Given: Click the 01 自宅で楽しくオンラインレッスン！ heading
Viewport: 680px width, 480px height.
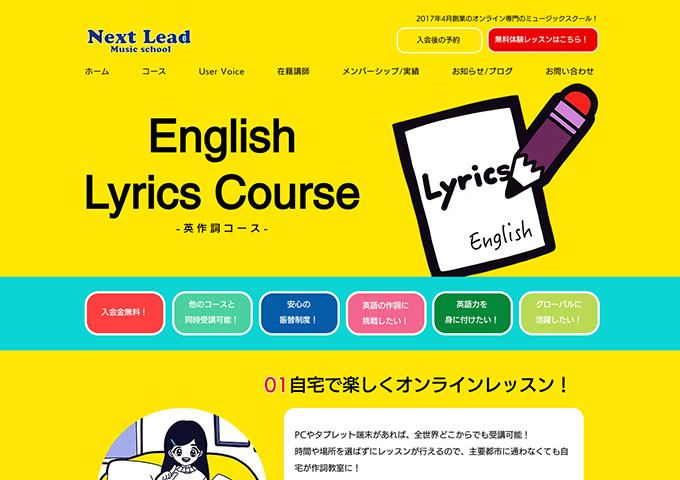Looking at the screenshot, I should 416,385.
